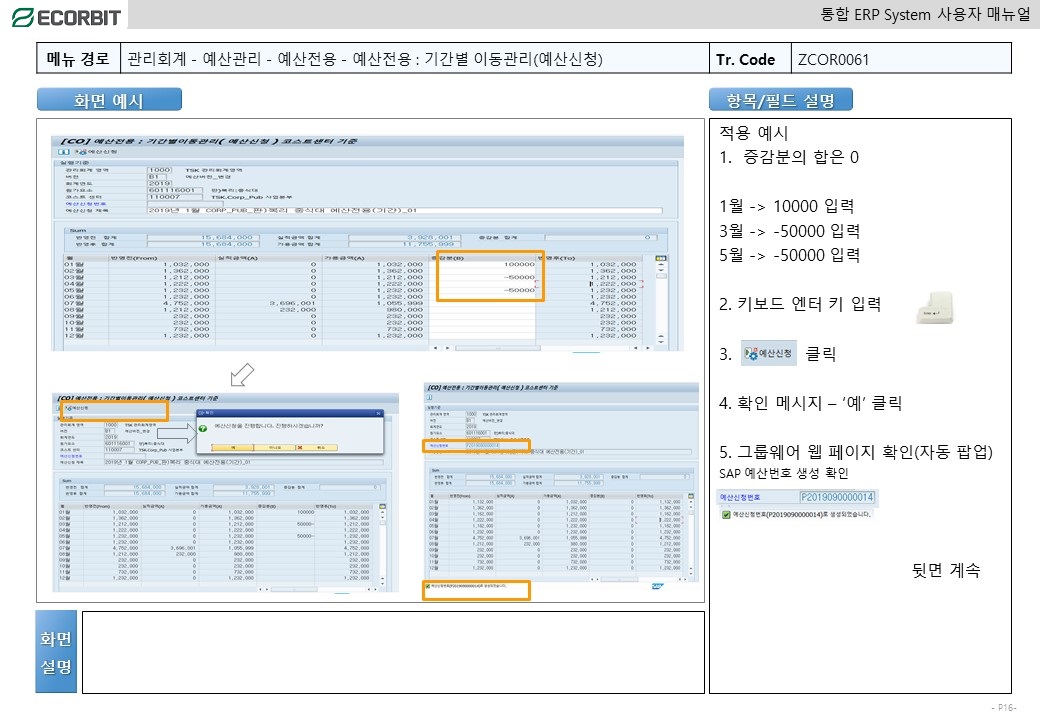Click the 항목/필드 설명 section label
The width and height of the screenshot is (1040, 720).
pyautogui.click(x=781, y=100)
